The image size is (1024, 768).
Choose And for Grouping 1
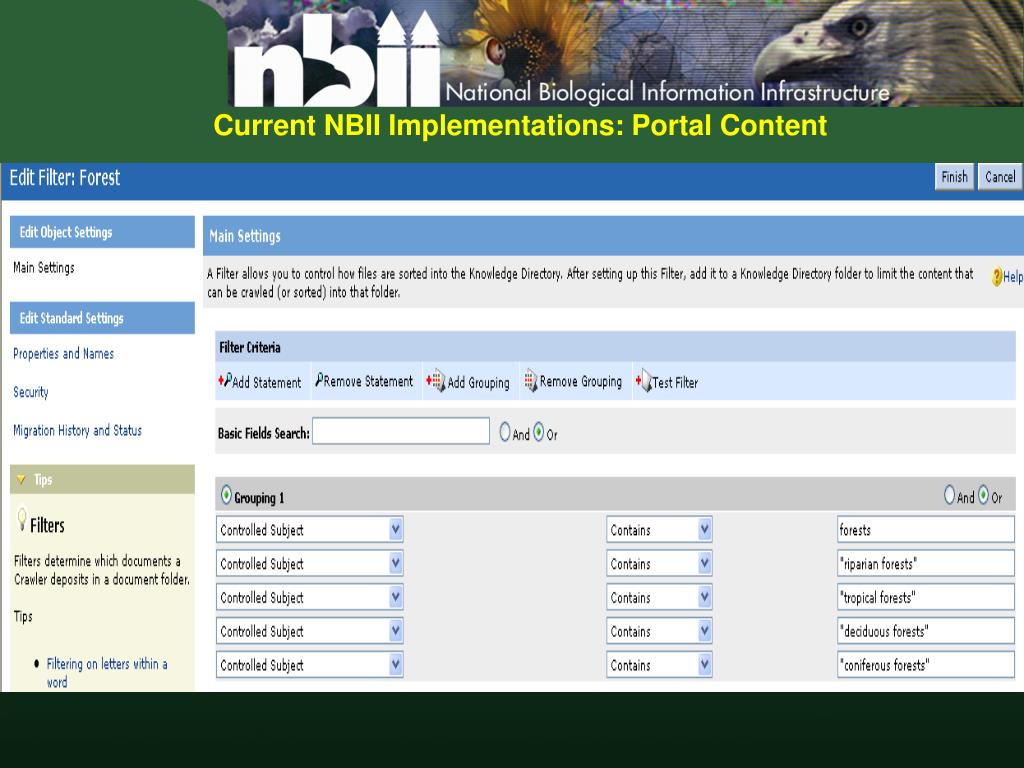[x=950, y=495]
